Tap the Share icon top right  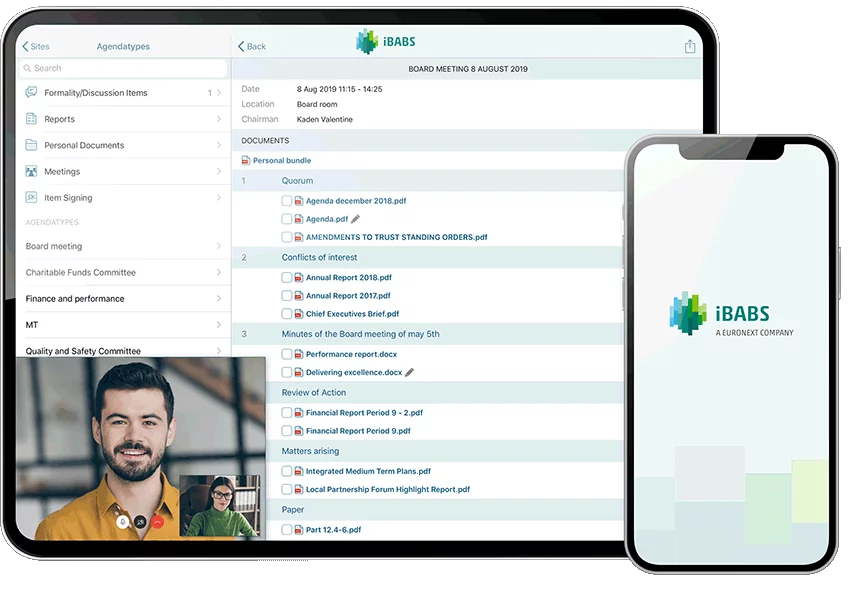(x=688, y=46)
